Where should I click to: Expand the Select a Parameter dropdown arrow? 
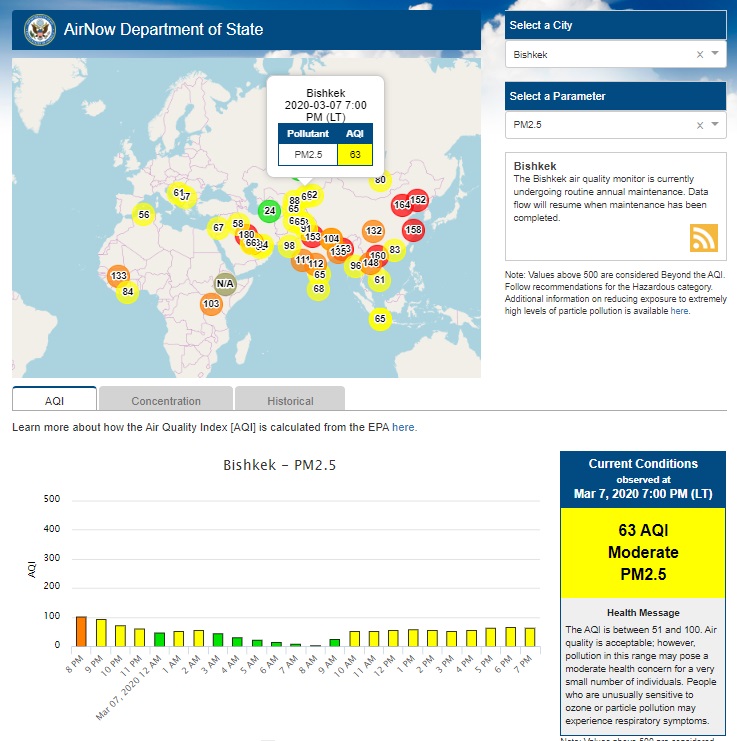point(715,125)
